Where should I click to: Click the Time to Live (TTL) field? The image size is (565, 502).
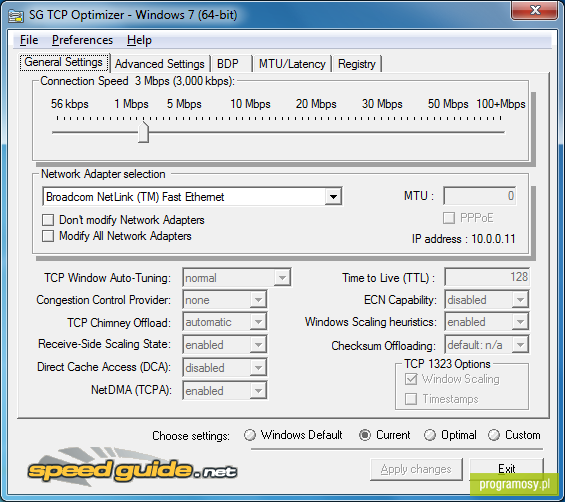pos(487,277)
